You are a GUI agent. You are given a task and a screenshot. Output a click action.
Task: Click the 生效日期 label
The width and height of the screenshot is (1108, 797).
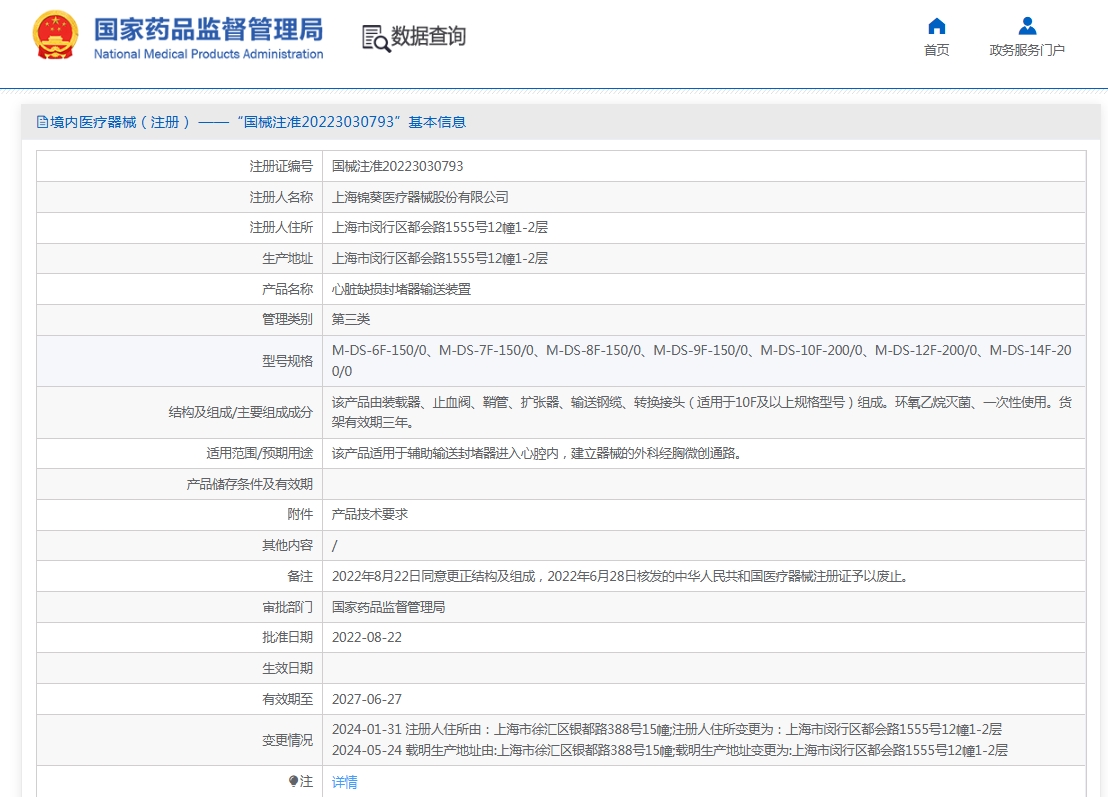[x=288, y=668]
